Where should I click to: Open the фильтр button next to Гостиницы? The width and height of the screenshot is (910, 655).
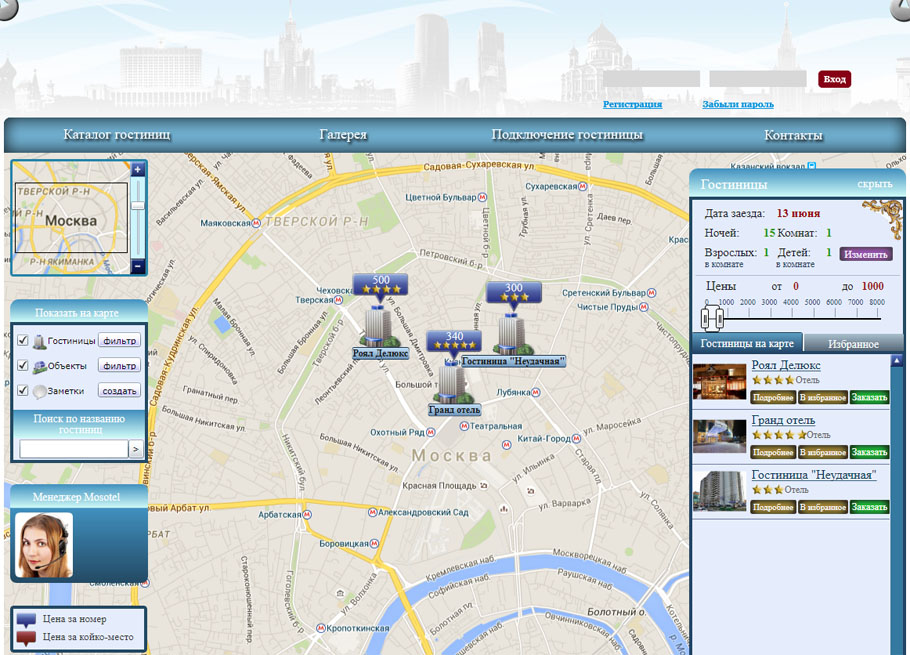coord(119,341)
